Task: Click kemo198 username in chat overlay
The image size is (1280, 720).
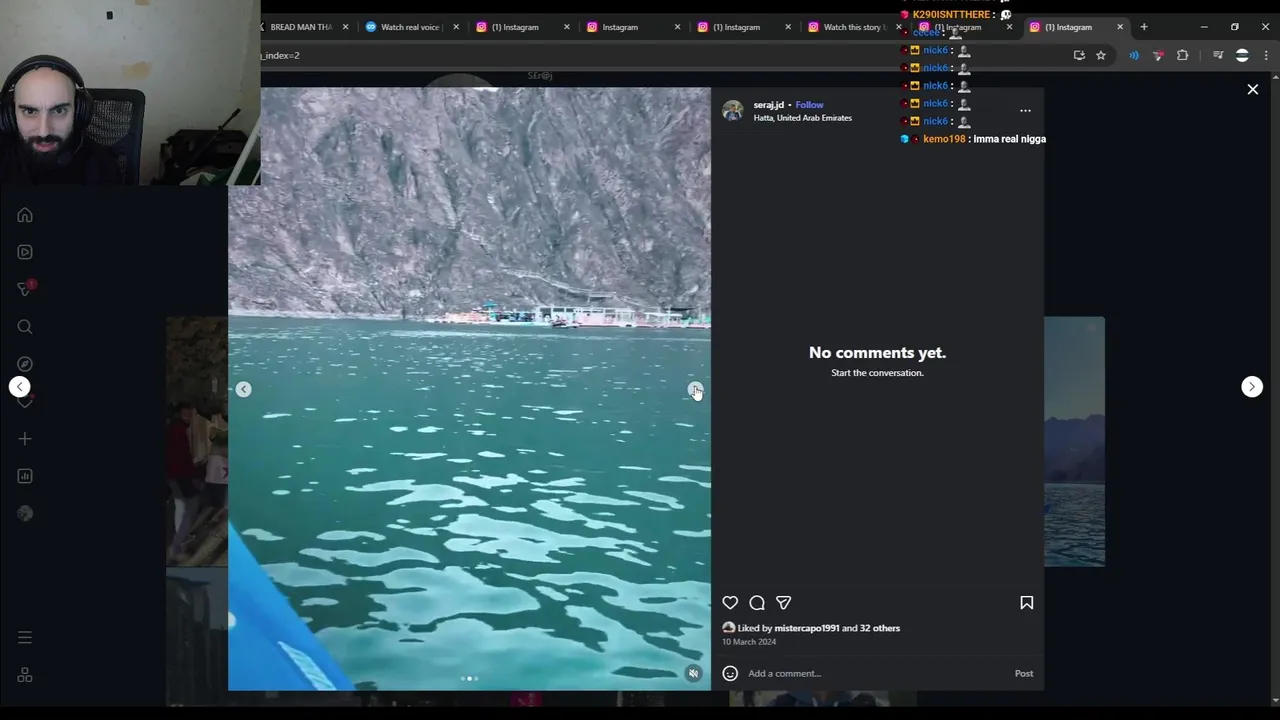Action: [x=944, y=139]
